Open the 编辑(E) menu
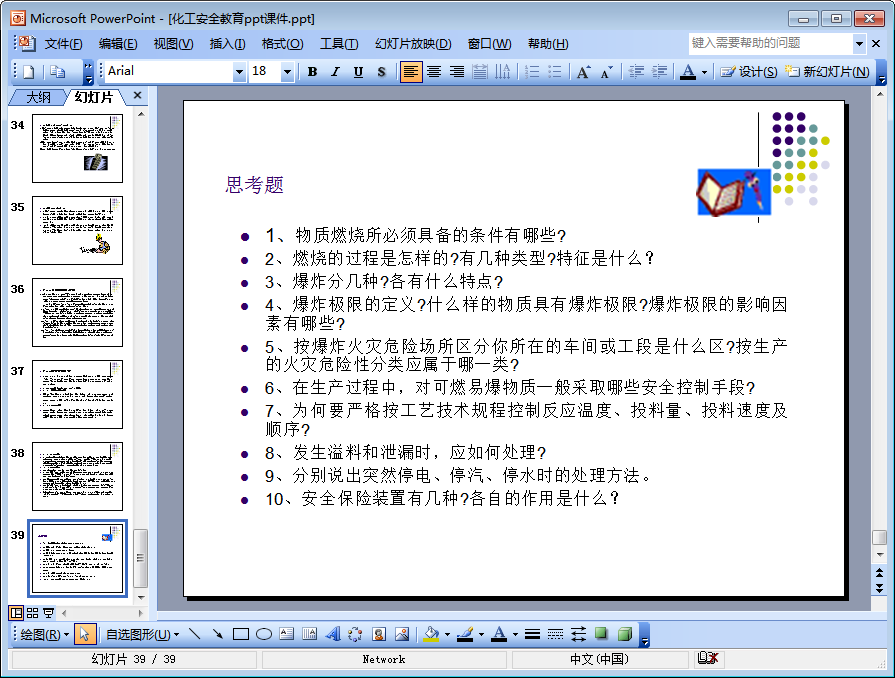The width and height of the screenshot is (895, 678). (x=118, y=44)
